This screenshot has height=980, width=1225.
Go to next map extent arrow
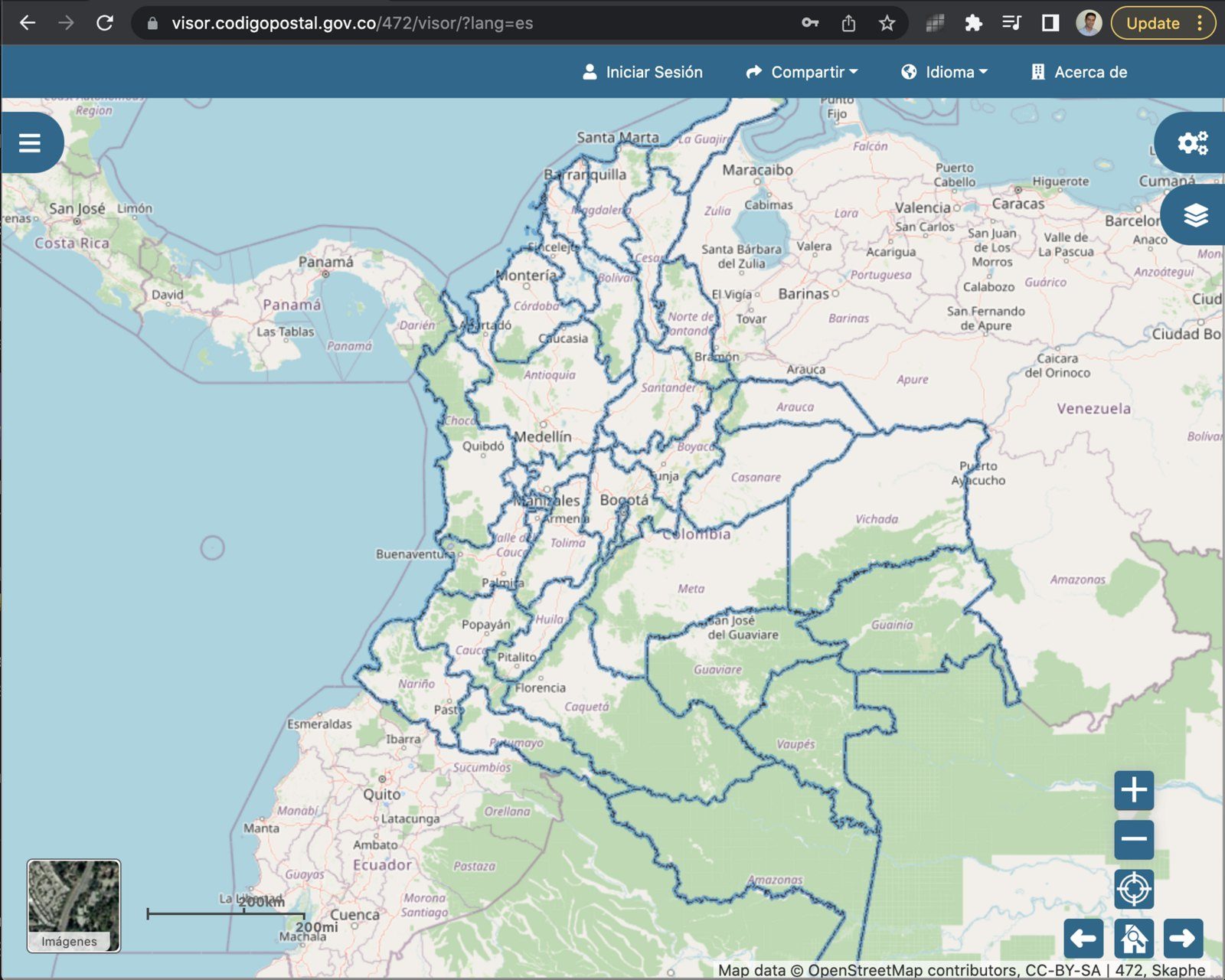tap(1183, 939)
